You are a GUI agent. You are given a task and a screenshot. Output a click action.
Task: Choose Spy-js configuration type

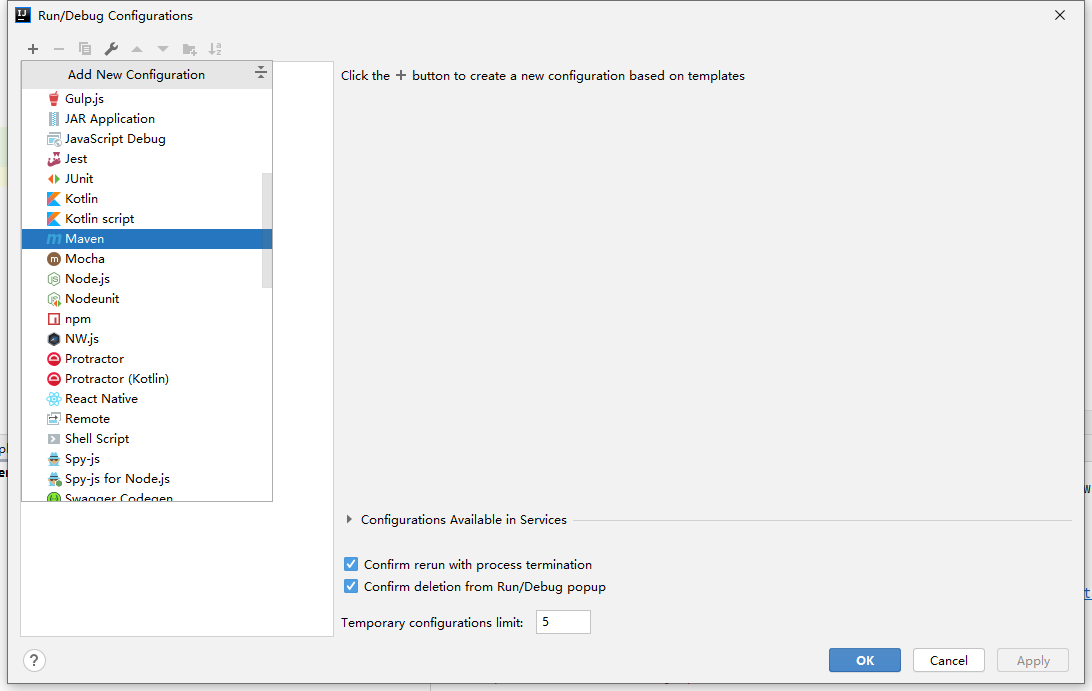[x=147, y=458]
